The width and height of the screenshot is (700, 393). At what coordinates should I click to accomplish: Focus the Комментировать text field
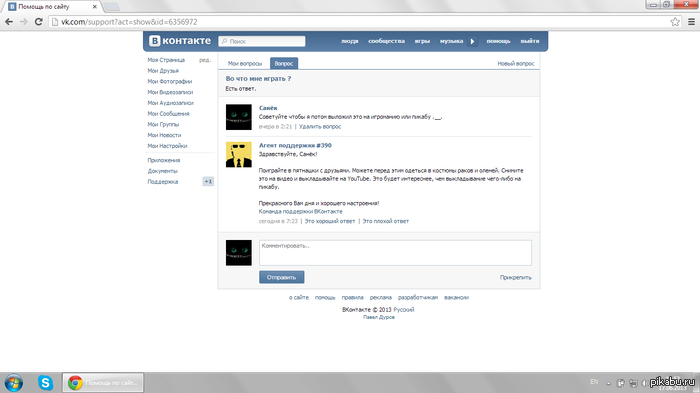pyautogui.click(x=396, y=253)
